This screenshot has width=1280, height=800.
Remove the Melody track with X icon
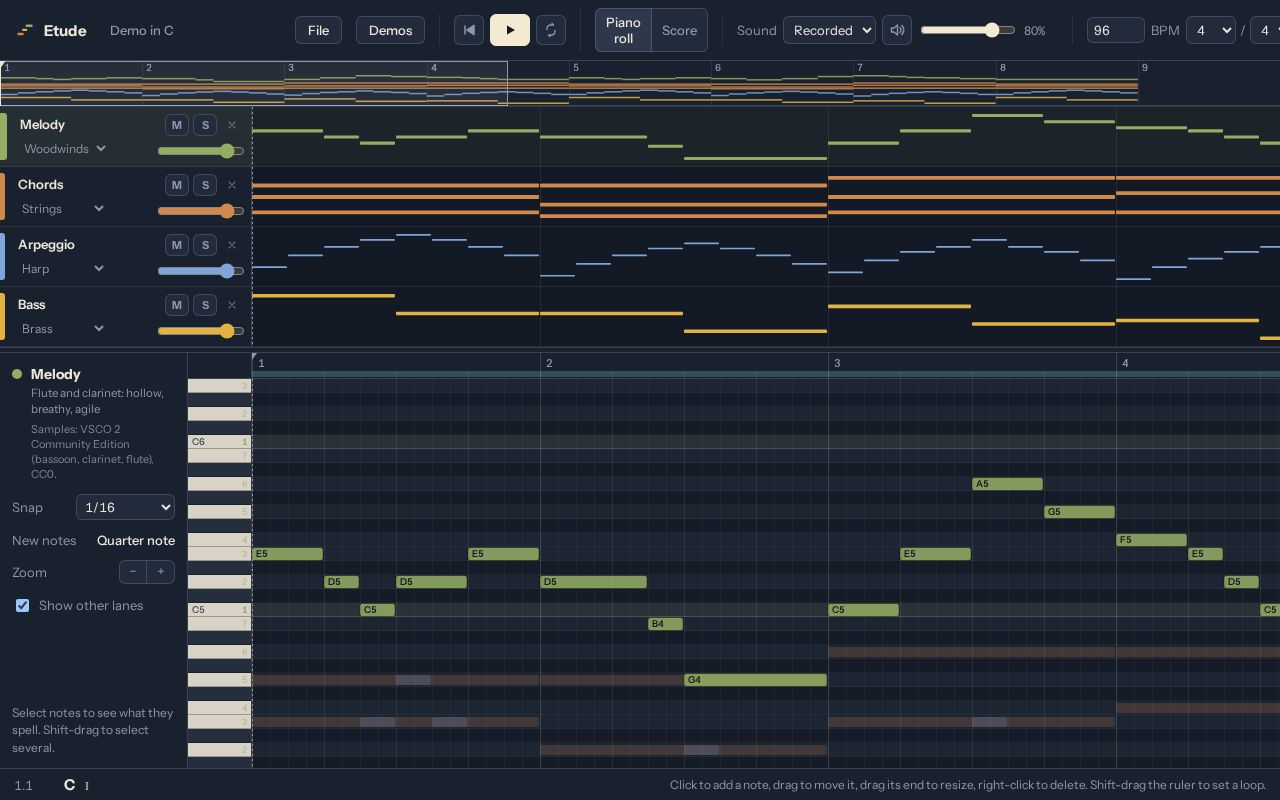pos(232,125)
